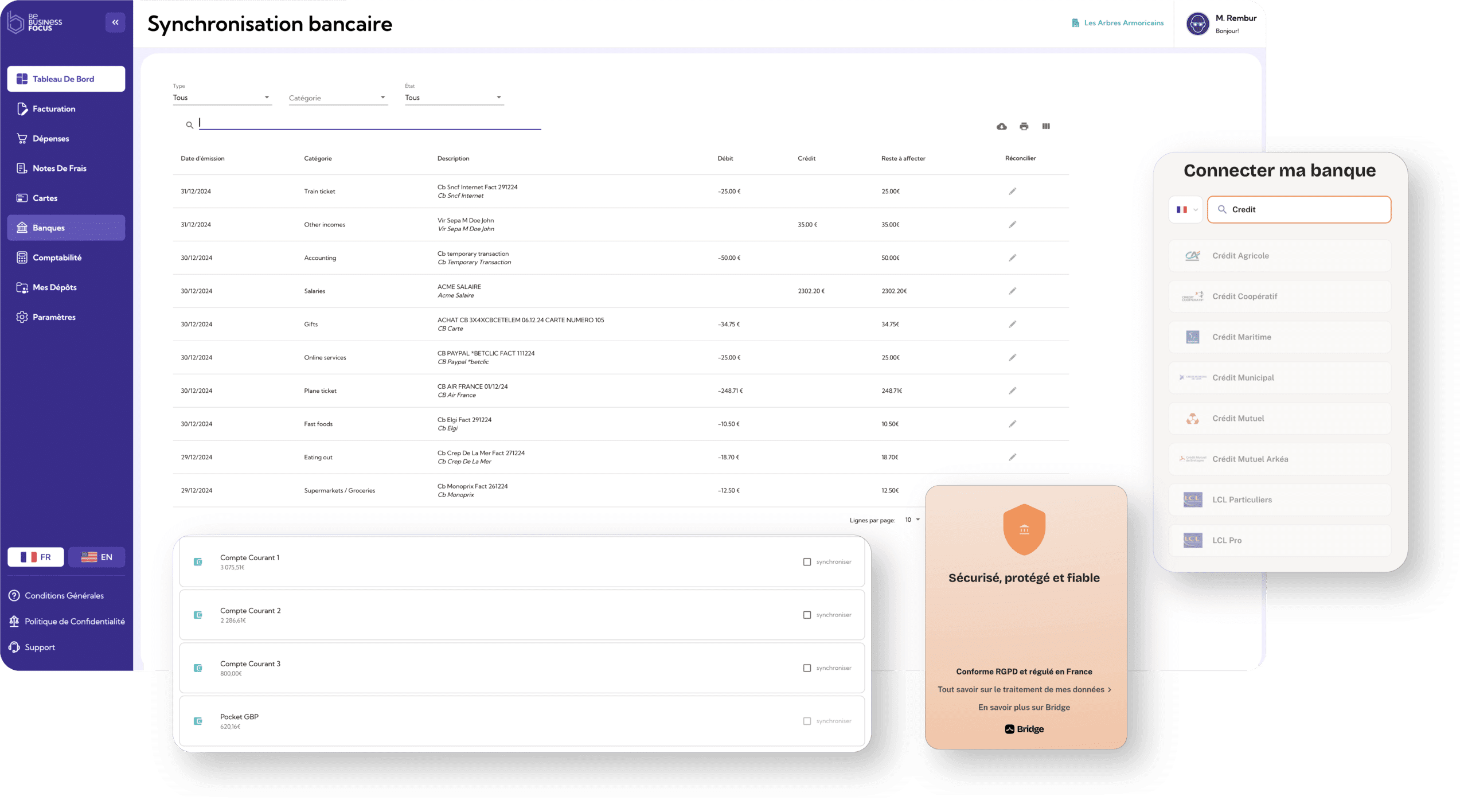This screenshot has width=1468, height=812.
Task: Click pencil icon for Train ticket row
Action: [1012, 192]
